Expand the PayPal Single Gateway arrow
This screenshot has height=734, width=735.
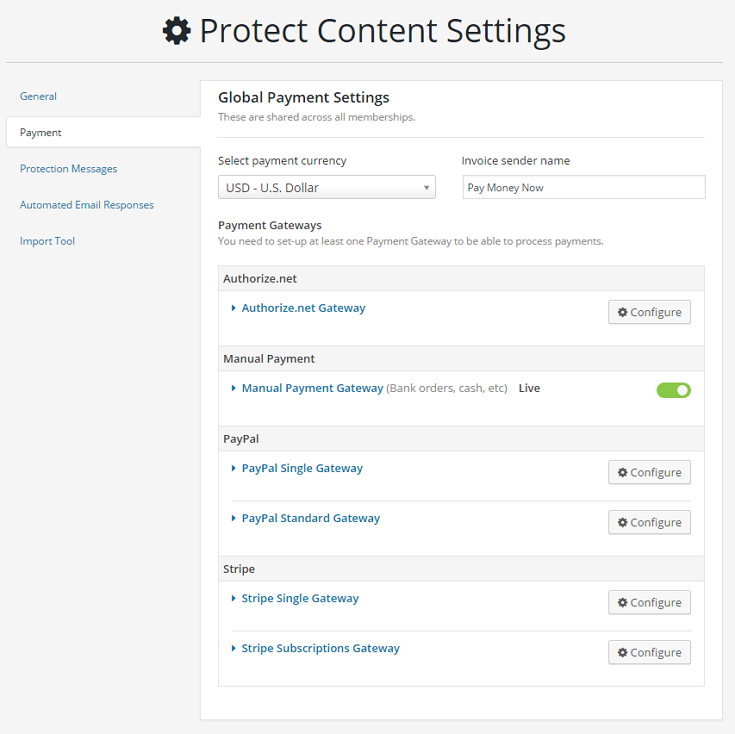click(234, 469)
